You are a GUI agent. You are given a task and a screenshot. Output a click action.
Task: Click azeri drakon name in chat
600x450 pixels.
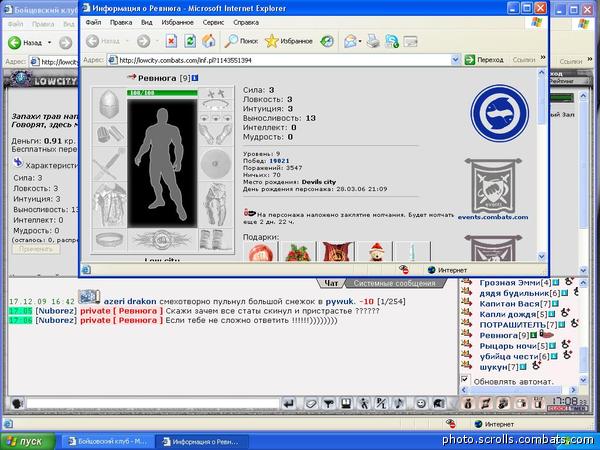(x=130, y=302)
